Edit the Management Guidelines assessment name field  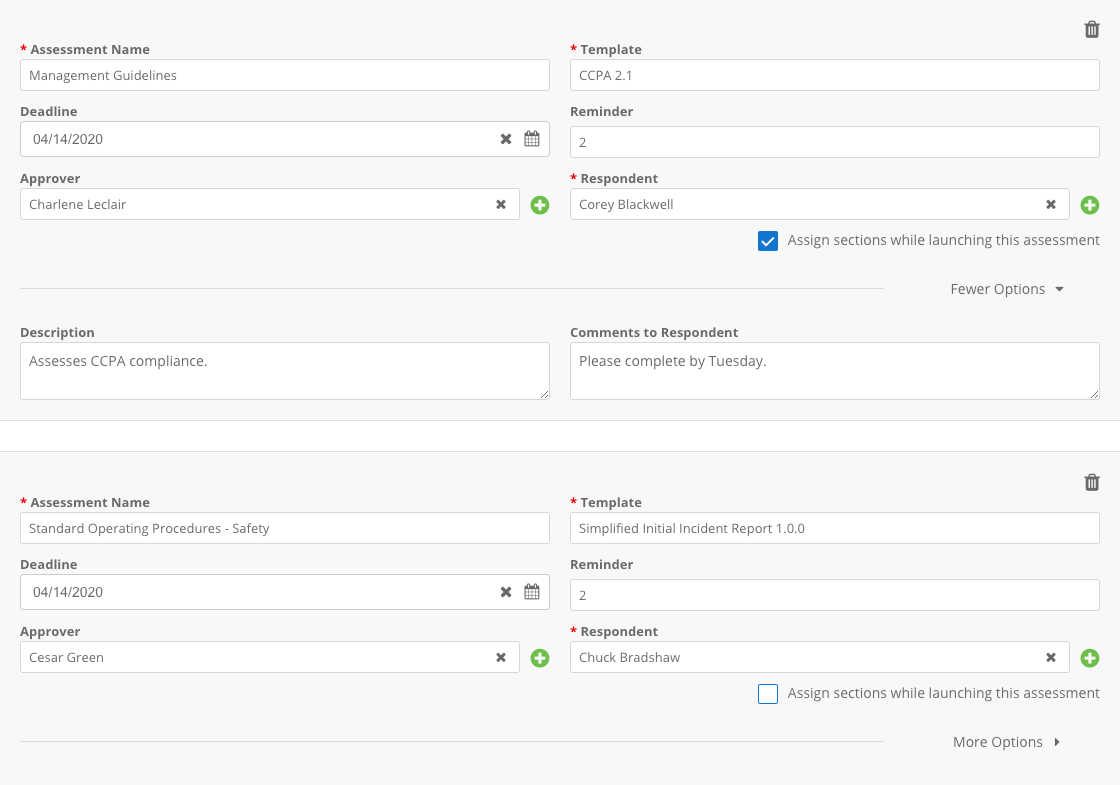coord(285,75)
